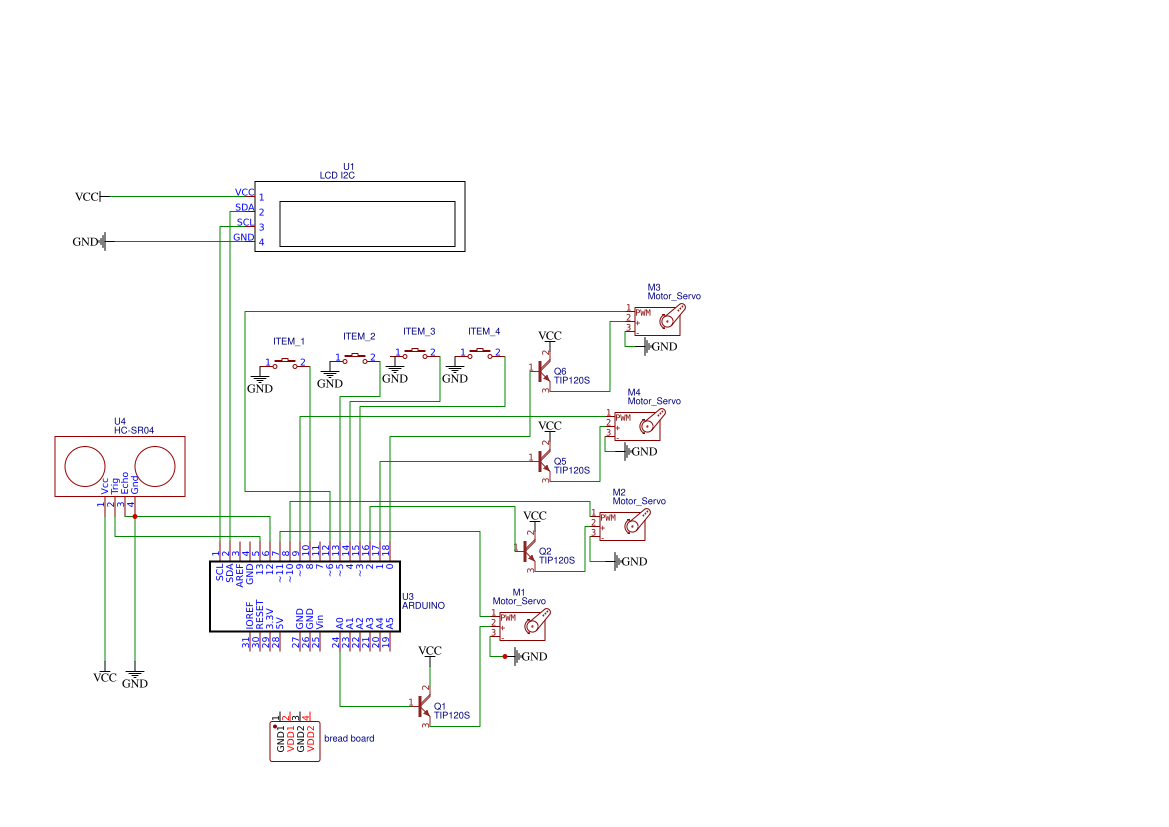1169x827 pixels.
Task: Select the M3 servo motor symbol
Action: coord(660,320)
